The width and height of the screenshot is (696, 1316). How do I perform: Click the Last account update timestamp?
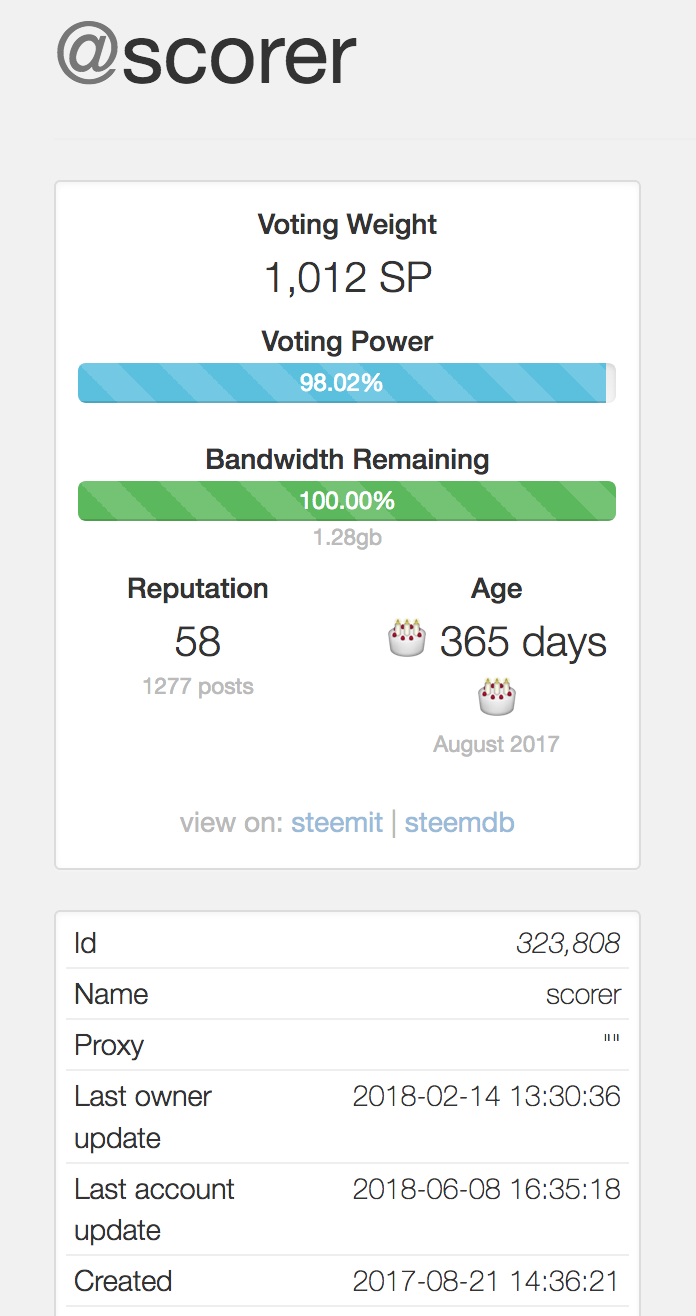(x=486, y=1189)
